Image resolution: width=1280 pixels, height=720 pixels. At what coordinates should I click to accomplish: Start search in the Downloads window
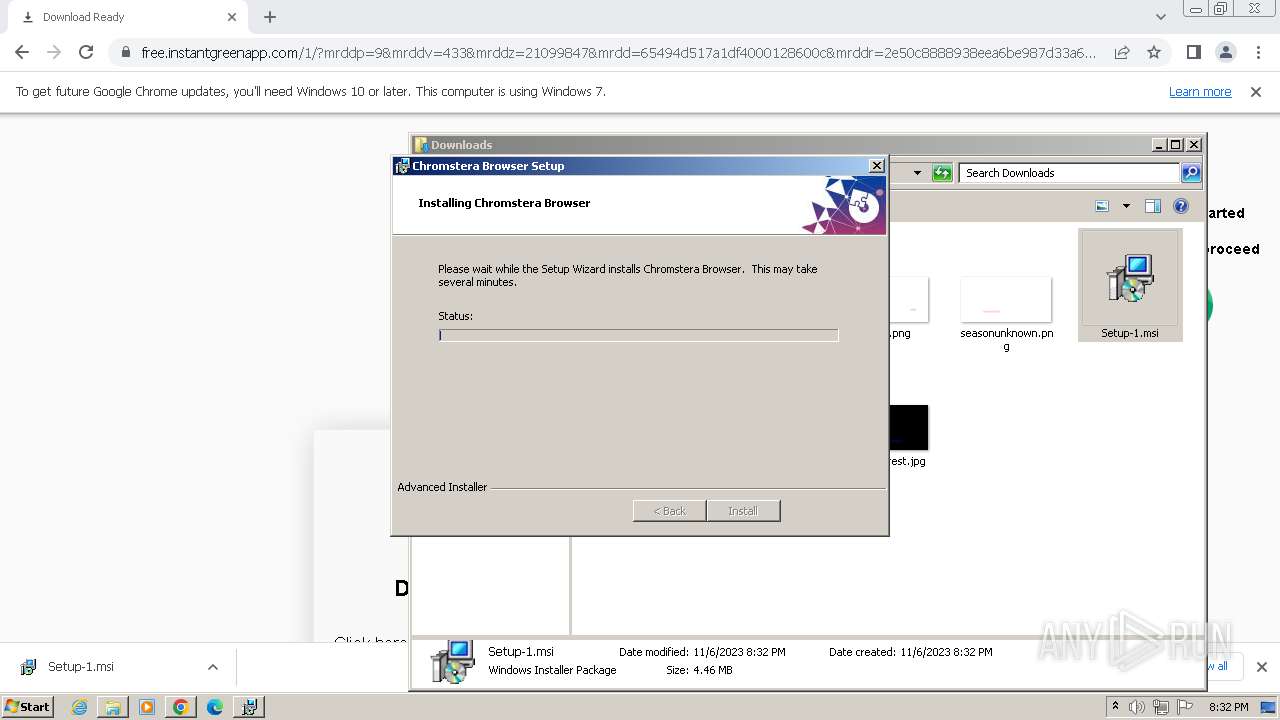point(1190,173)
